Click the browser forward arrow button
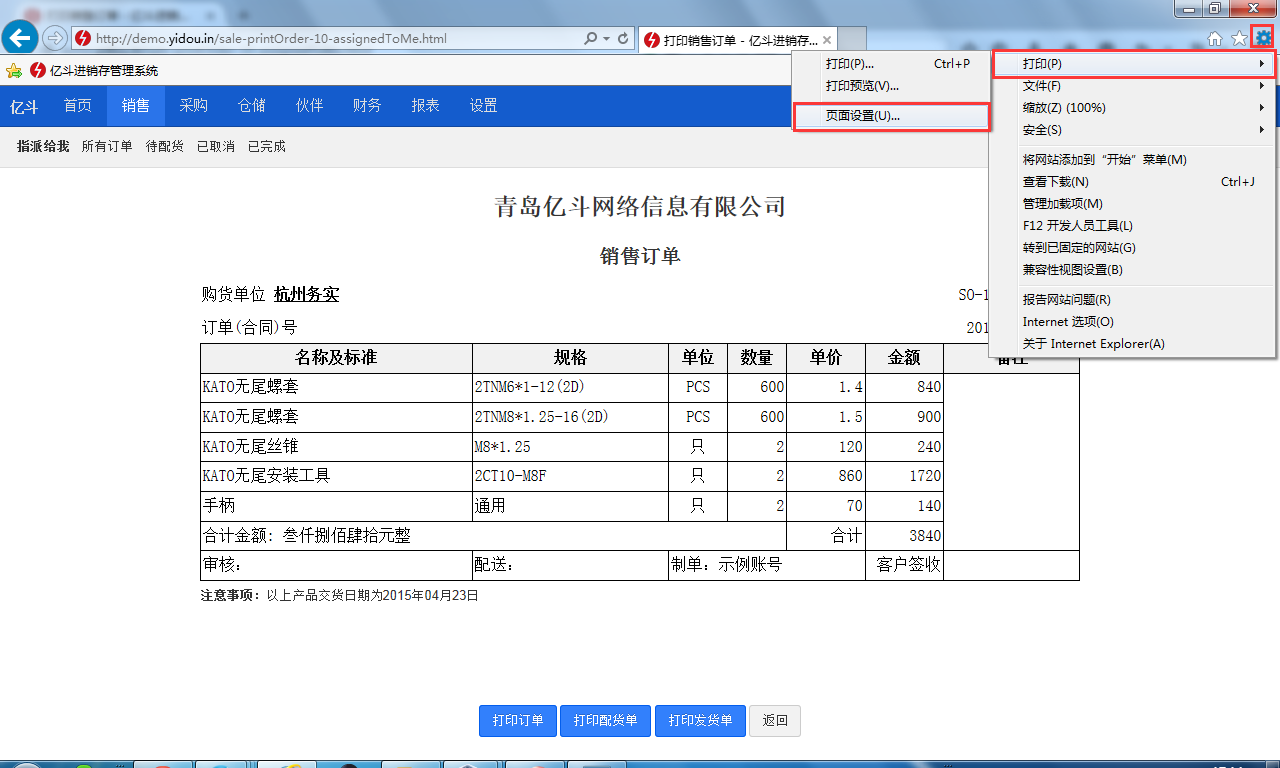 [x=55, y=39]
